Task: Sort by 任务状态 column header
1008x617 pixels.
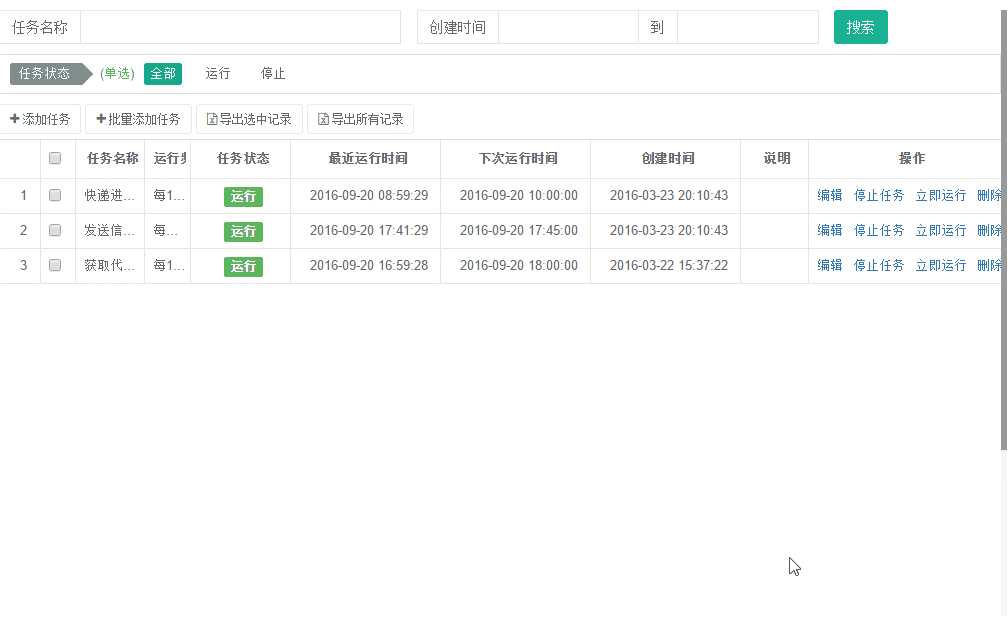Action: point(243,158)
